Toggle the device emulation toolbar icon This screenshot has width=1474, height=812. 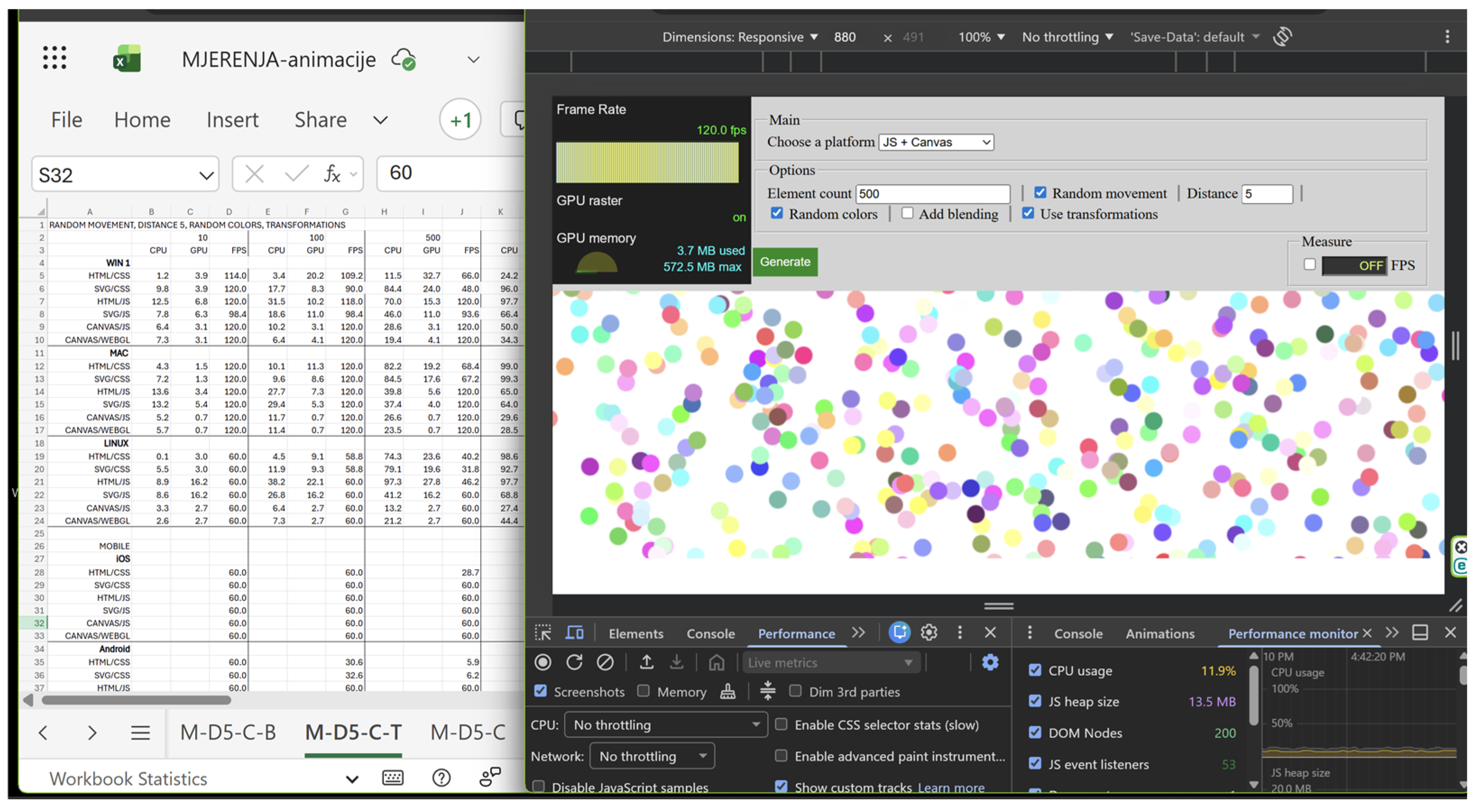point(574,633)
